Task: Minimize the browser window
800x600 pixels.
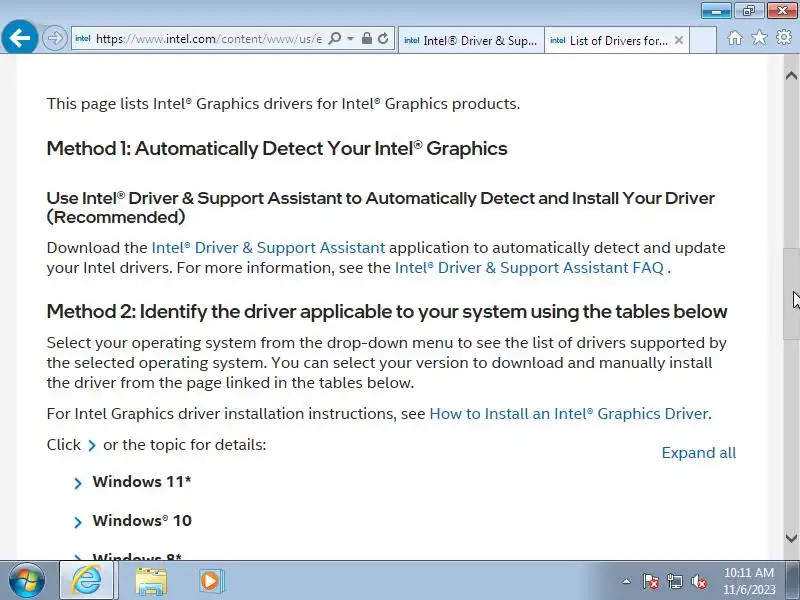Action: click(x=716, y=11)
